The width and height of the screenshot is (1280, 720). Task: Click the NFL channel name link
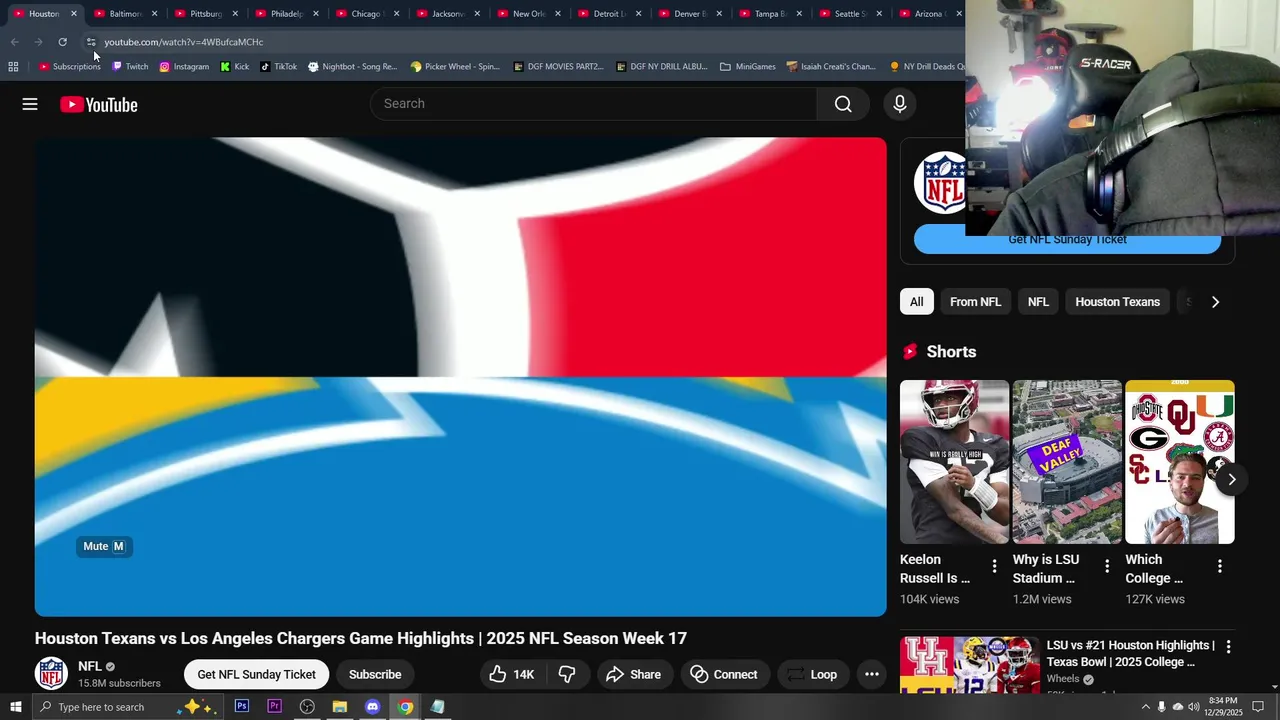[90, 666]
